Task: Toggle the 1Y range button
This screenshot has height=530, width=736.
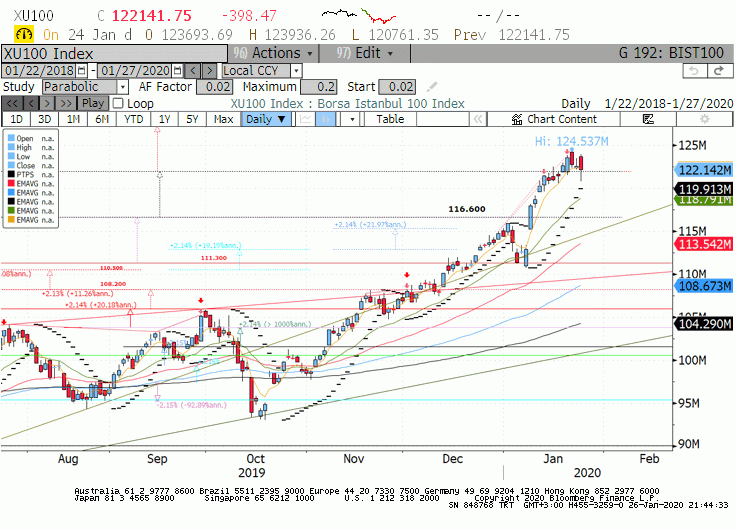Action: tap(165, 119)
